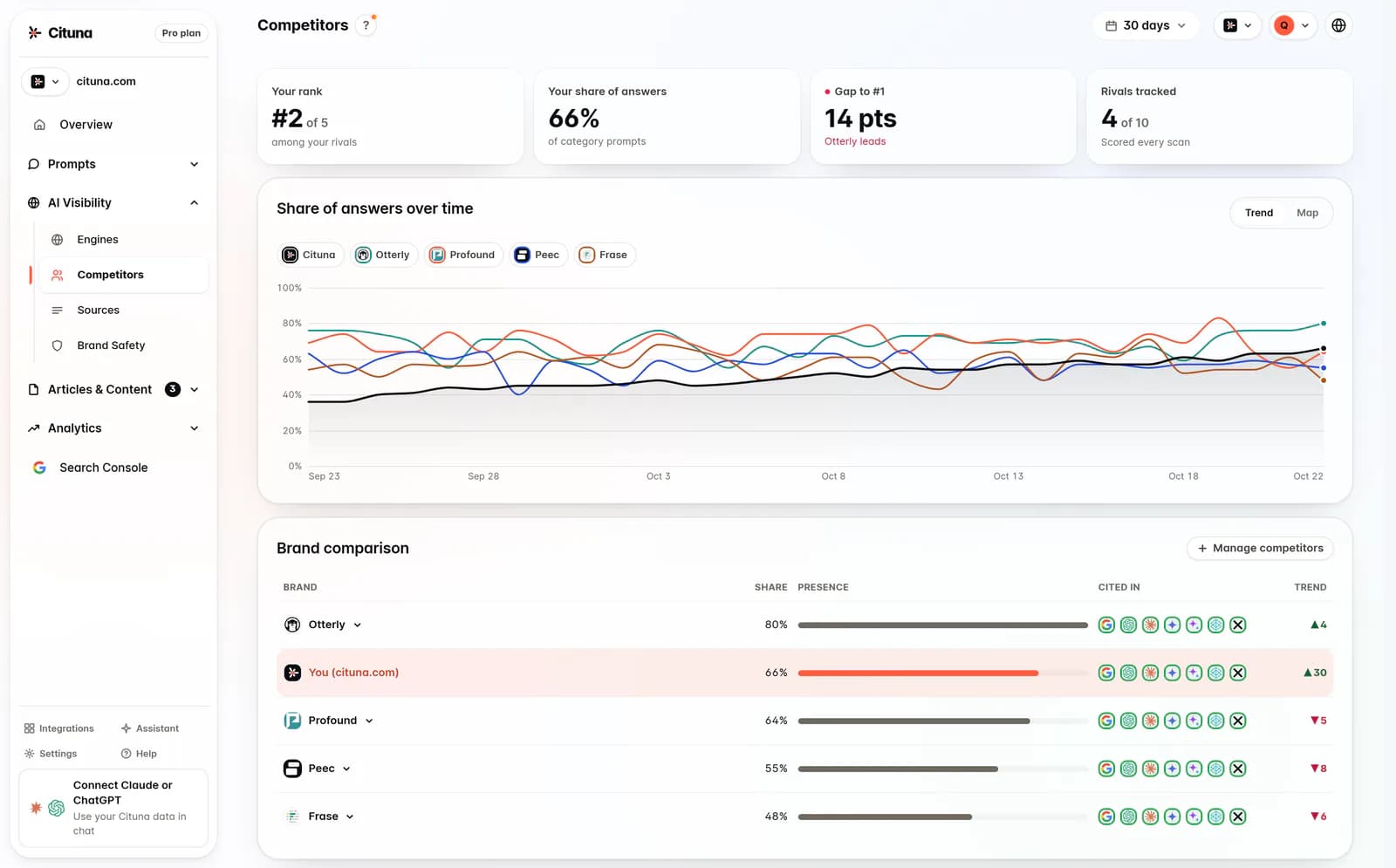Expand the Otterly row chevron
This screenshot has height=868, width=1396.
(358, 625)
